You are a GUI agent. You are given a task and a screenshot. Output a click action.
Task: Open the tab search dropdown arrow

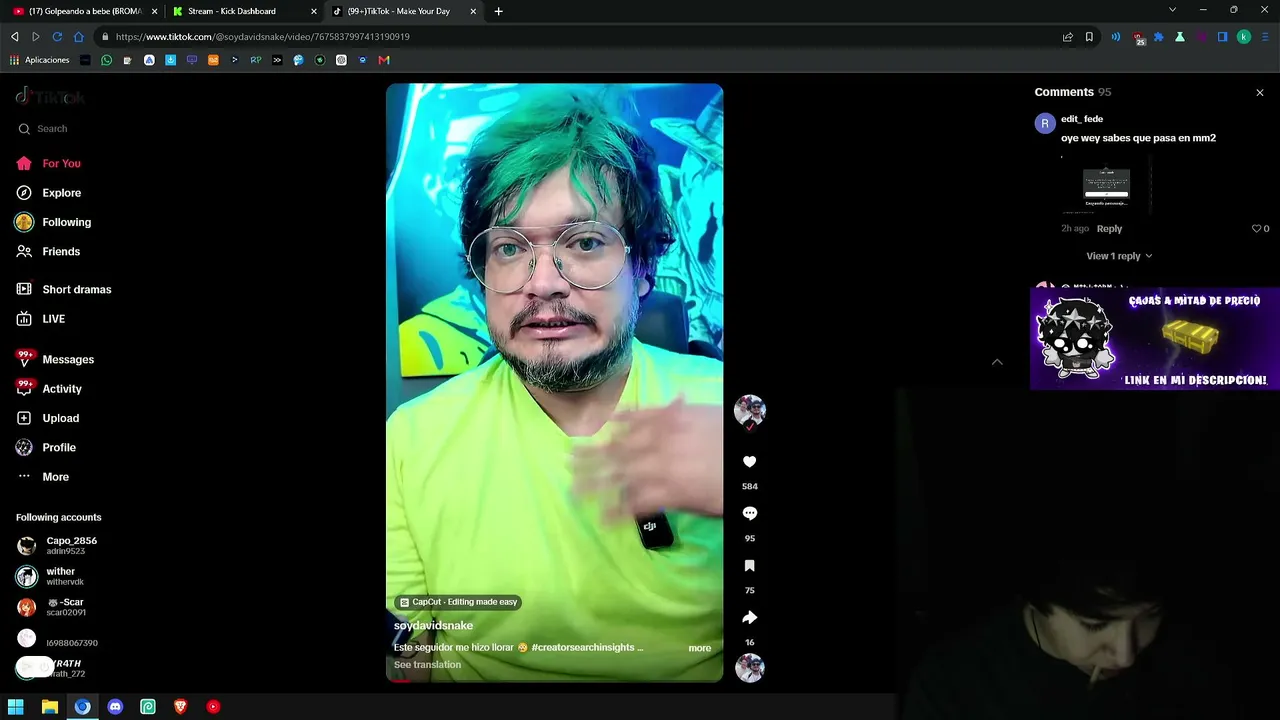point(1173,10)
